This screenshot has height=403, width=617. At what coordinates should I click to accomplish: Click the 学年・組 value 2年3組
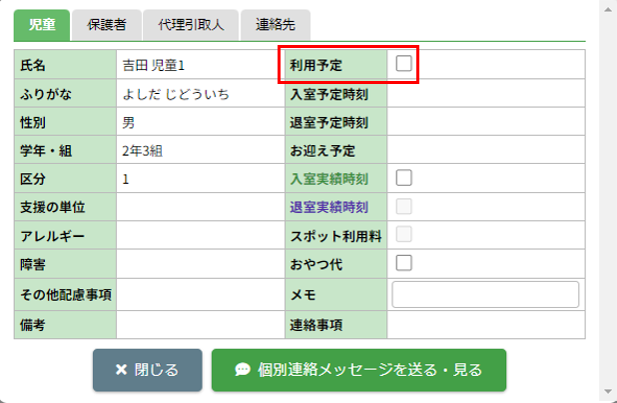[x=144, y=151]
